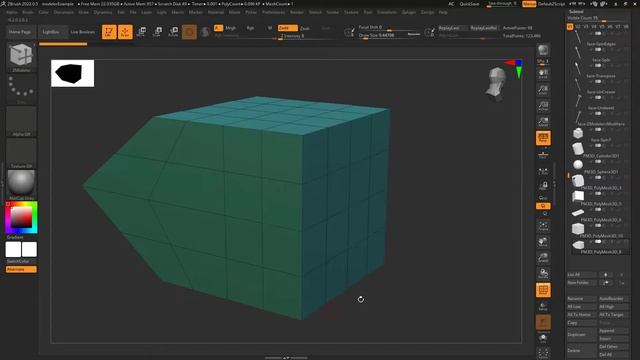This screenshot has width=640, height=360.
Task: Click the QuickSave button
Action: (469, 4)
